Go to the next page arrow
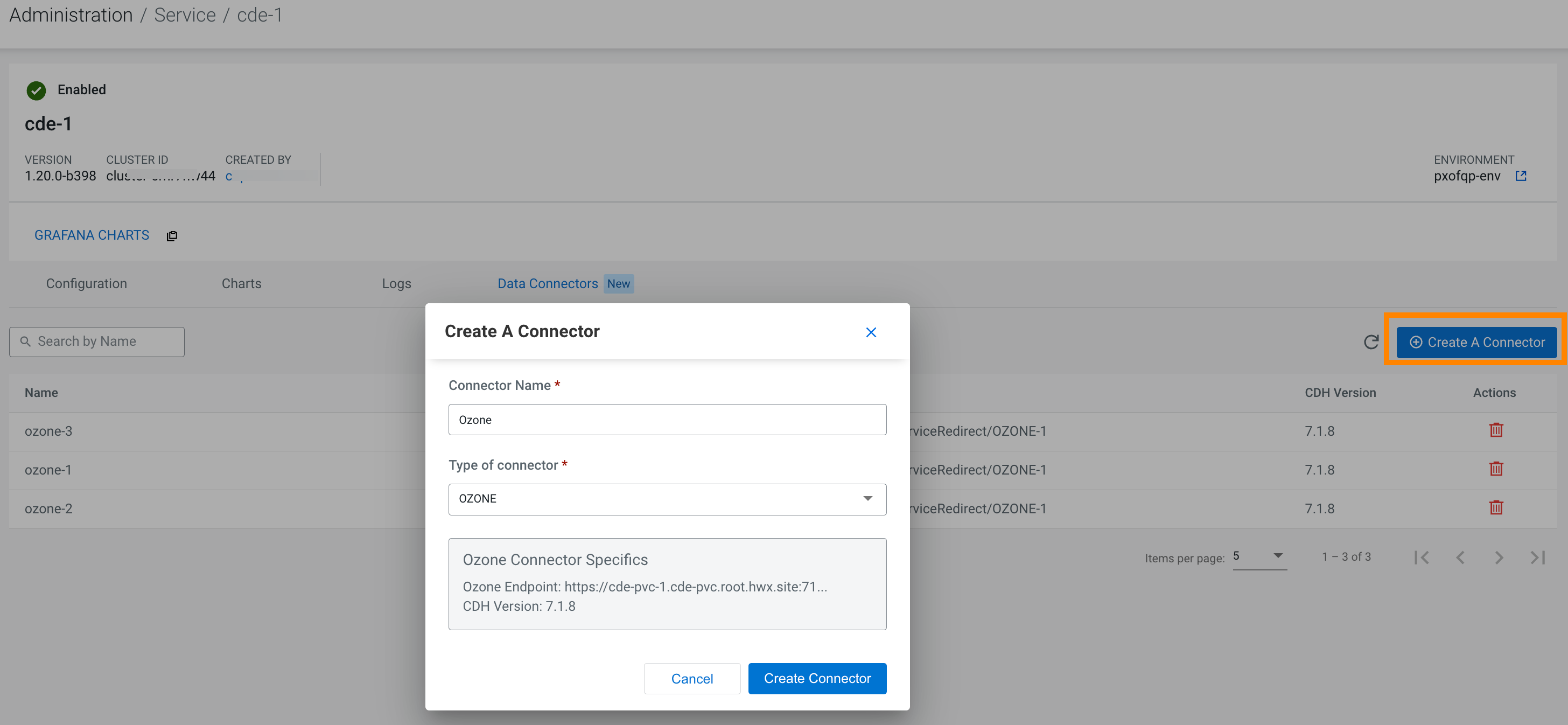Viewport: 1568px width, 725px height. pos(1499,557)
